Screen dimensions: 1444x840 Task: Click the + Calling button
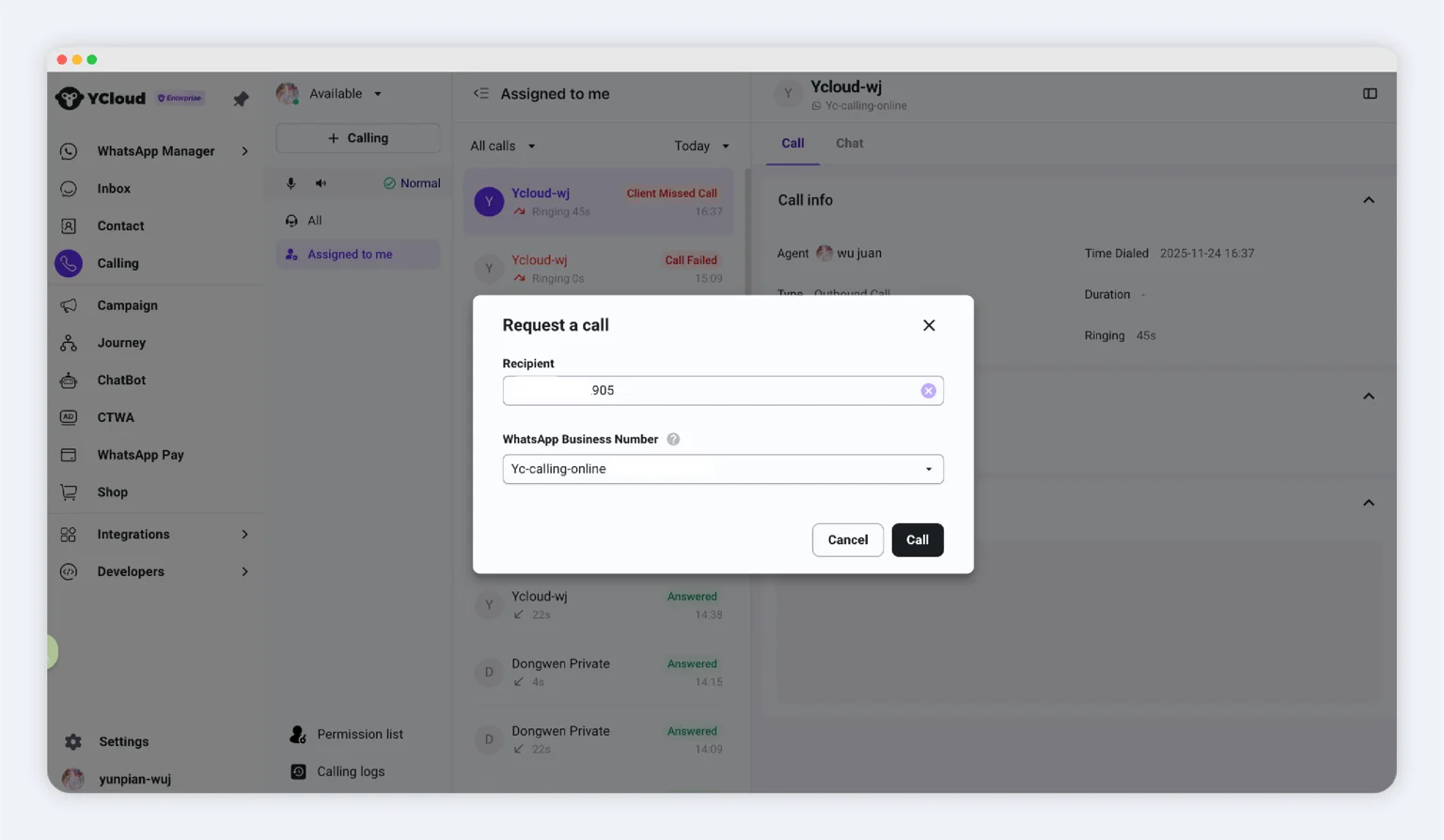(x=357, y=138)
